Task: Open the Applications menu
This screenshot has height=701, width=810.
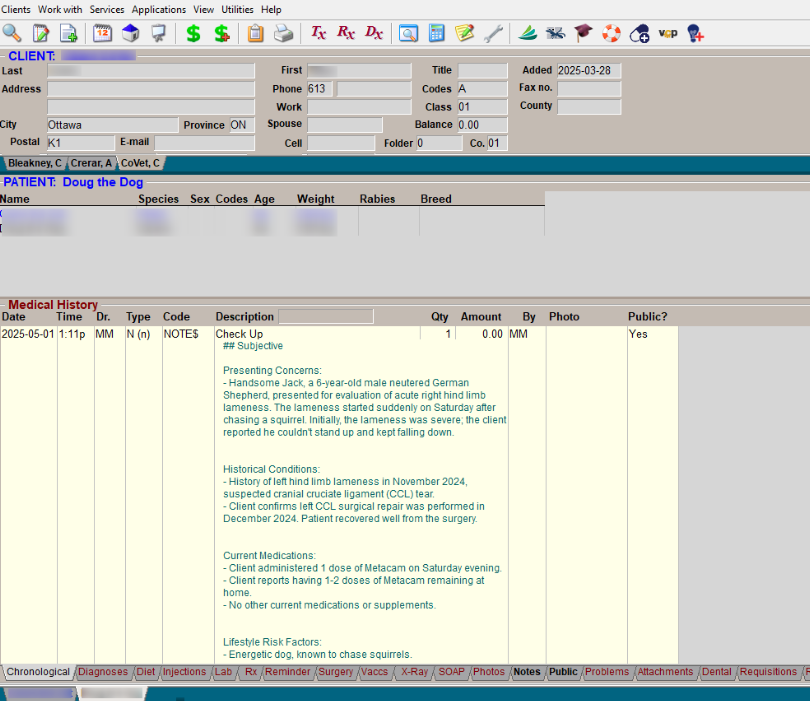Action: click(159, 9)
